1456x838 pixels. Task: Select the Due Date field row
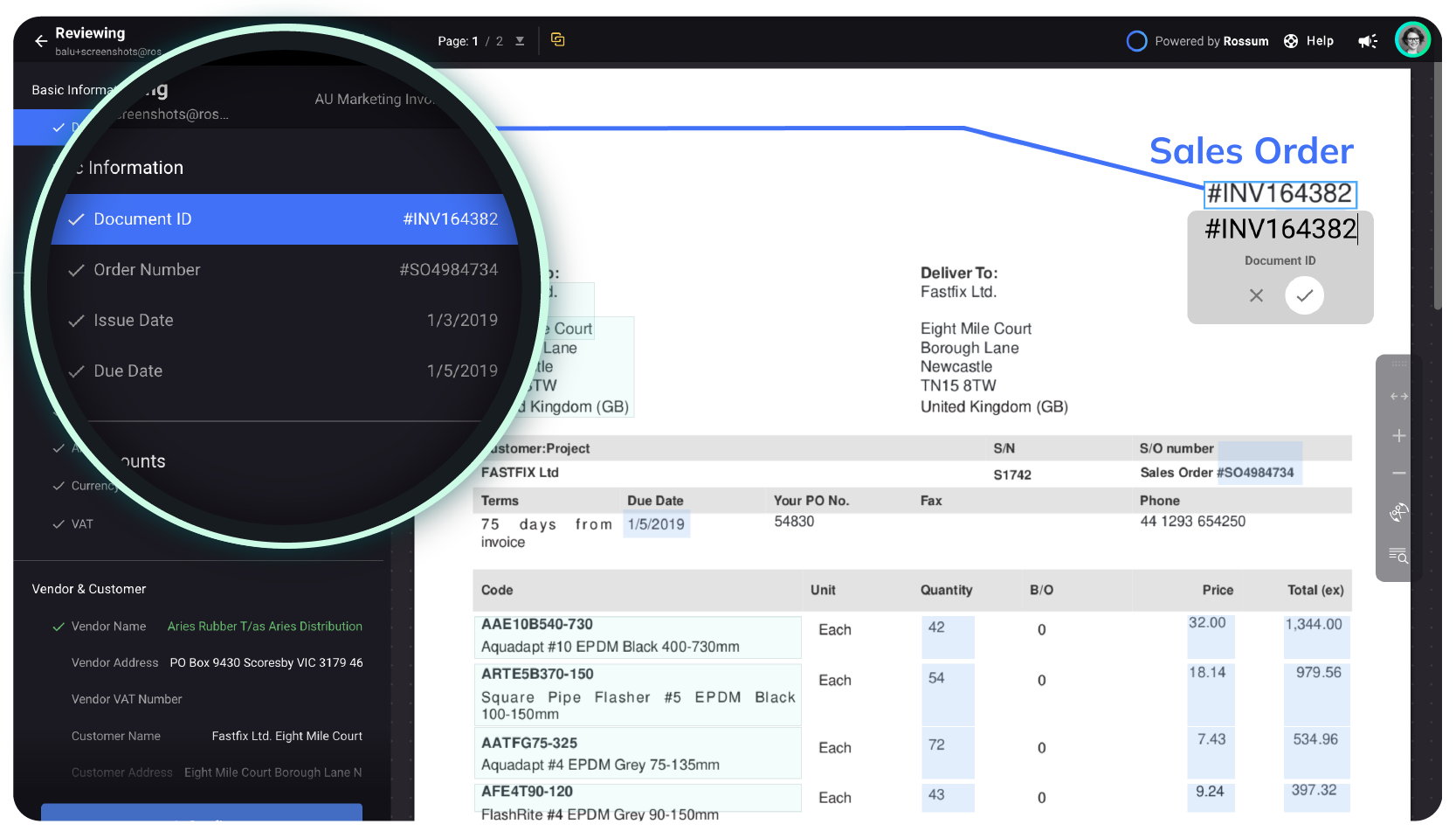(x=284, y=371)
